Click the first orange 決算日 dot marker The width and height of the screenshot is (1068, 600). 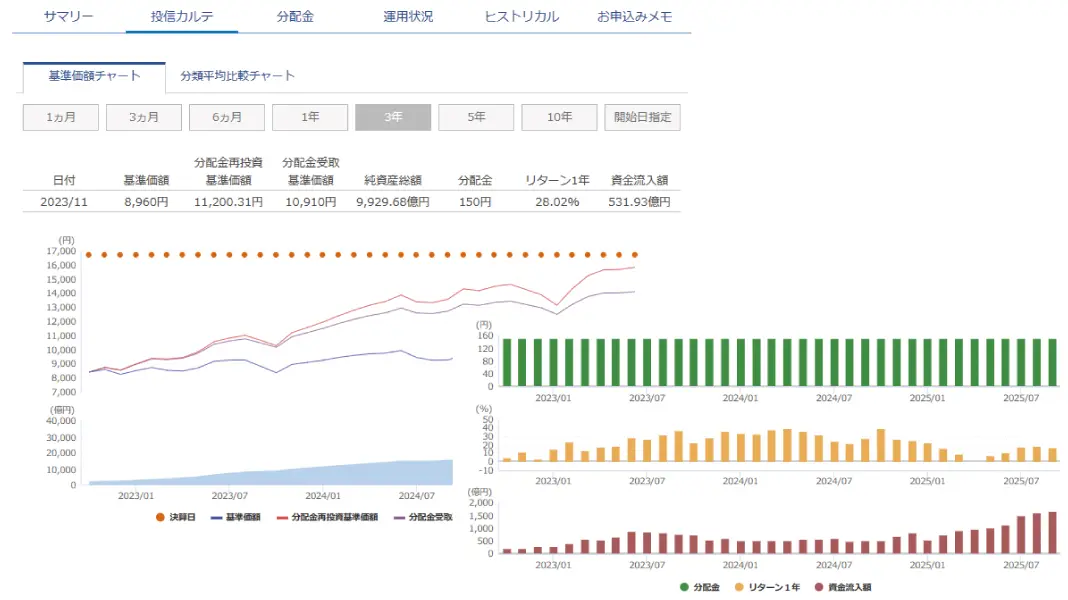(89, 255)
